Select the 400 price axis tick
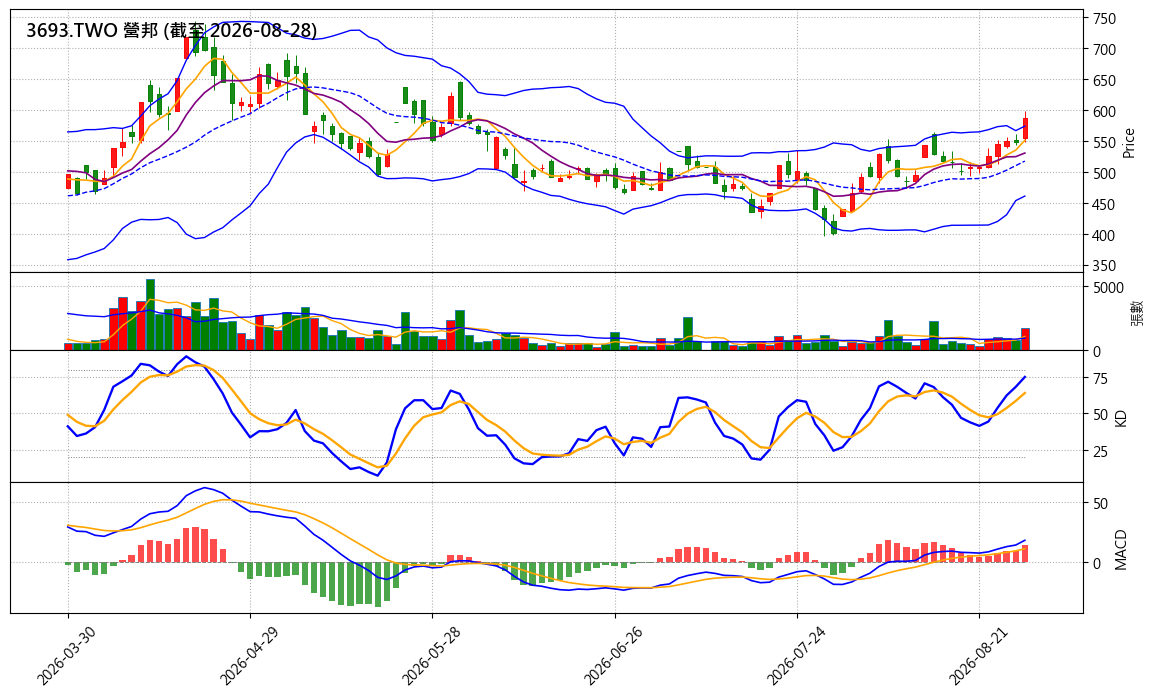 1104,235
